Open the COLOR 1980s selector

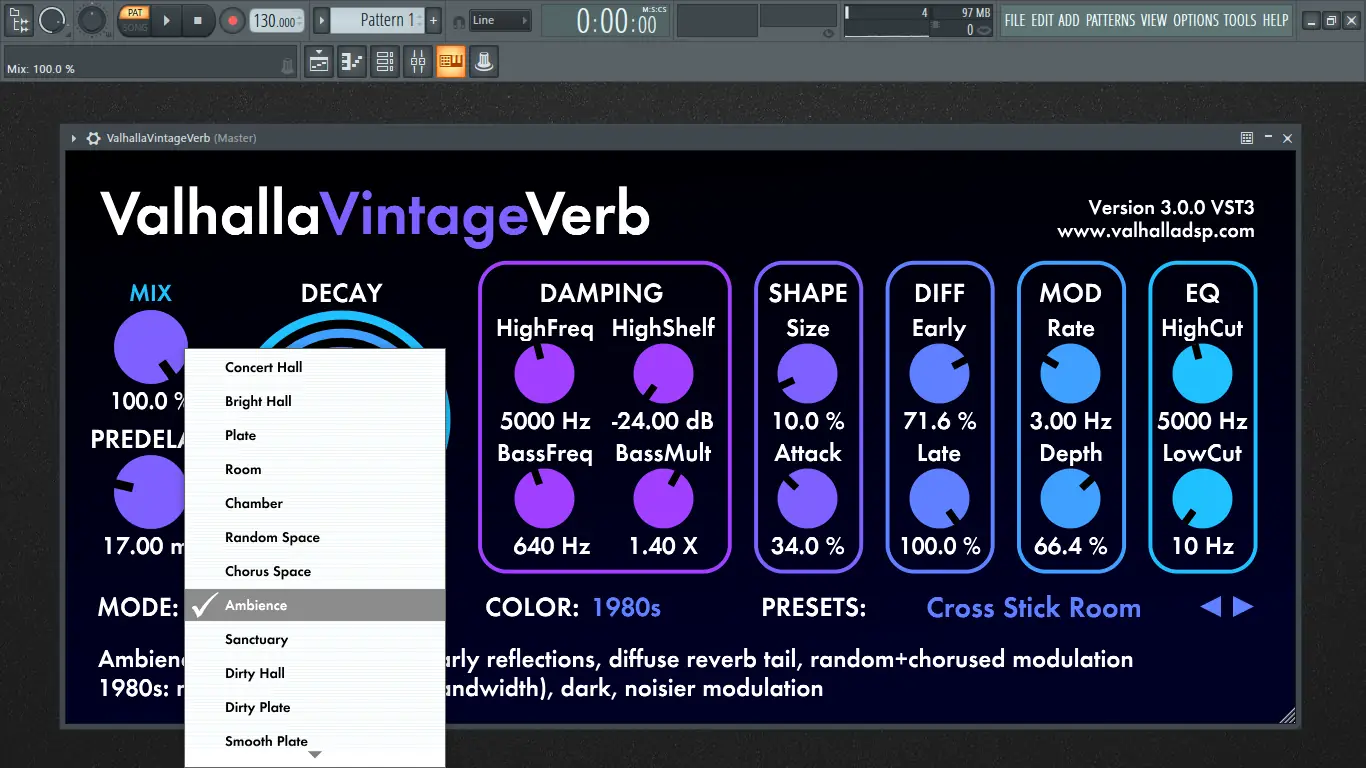(626, 607)
